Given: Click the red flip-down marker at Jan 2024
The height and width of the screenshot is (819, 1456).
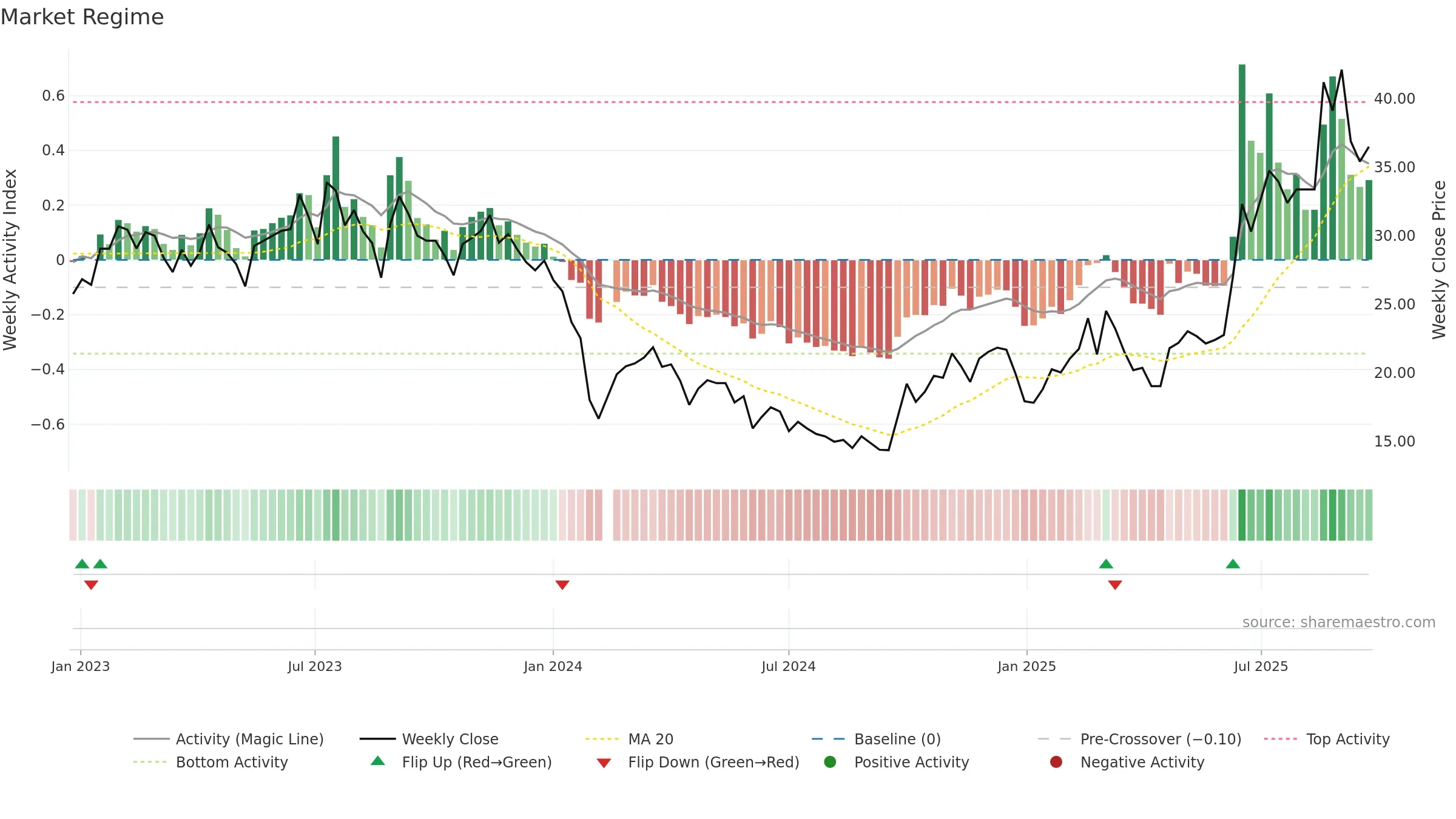Looking at the screenshot, I should [x=562, y=585].
